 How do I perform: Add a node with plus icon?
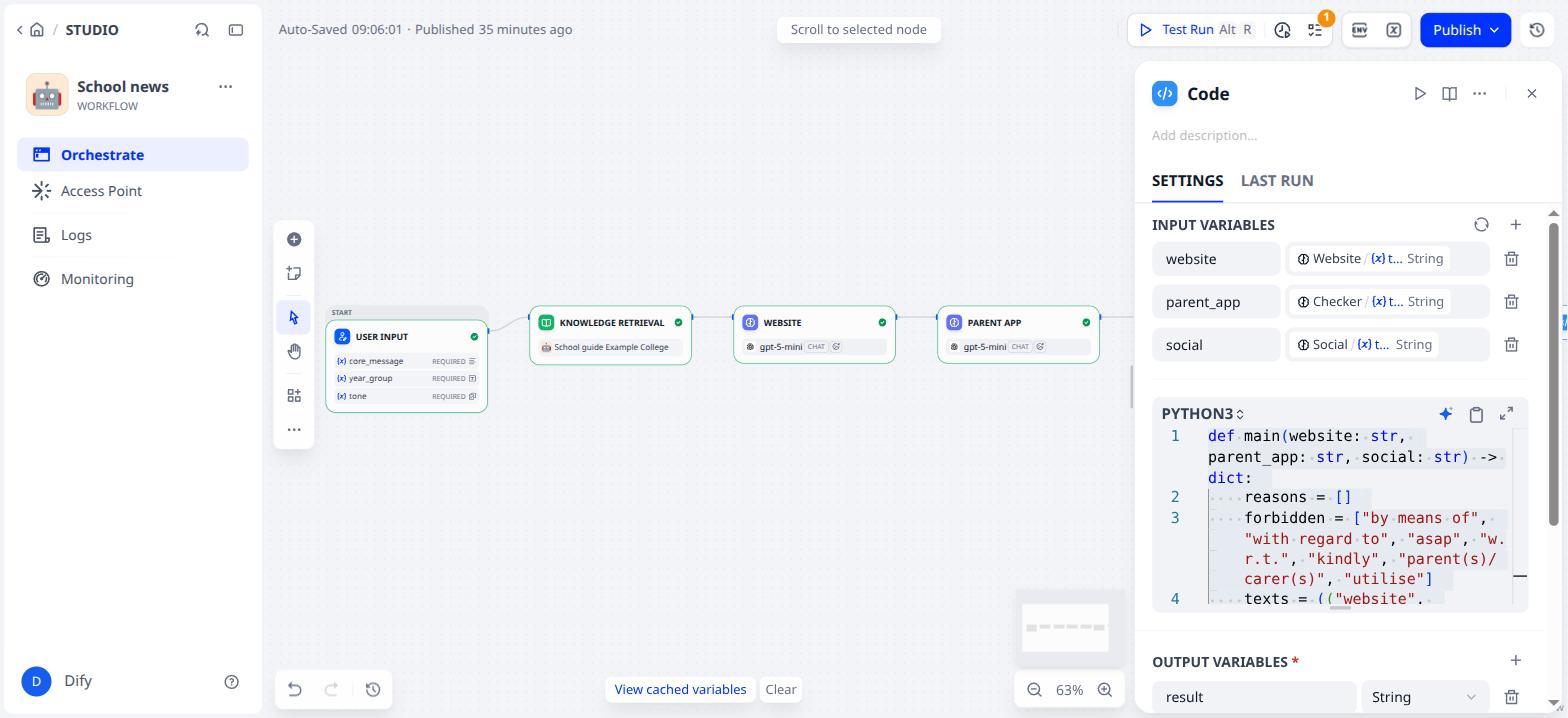[294, 239]
